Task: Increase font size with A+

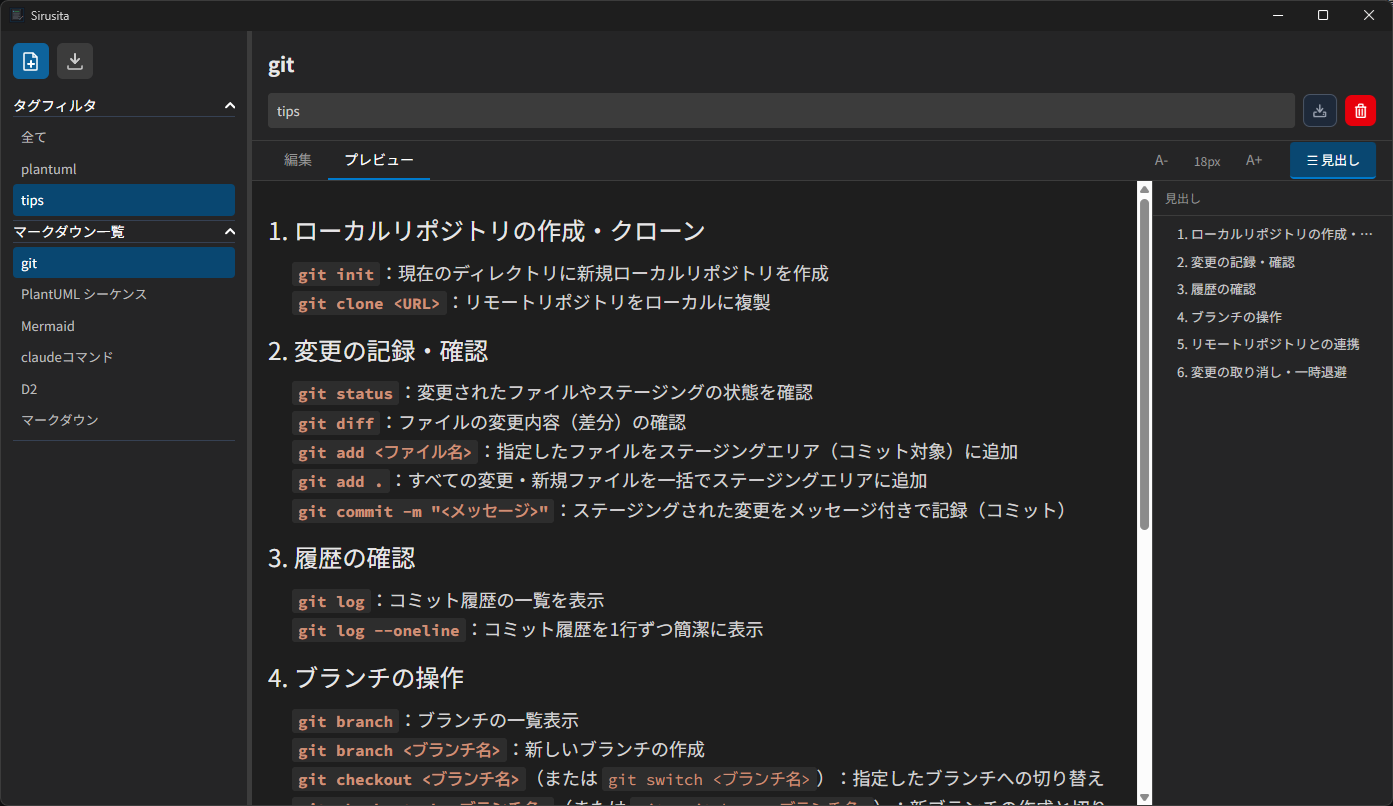Action: [x=1254, y=161]
